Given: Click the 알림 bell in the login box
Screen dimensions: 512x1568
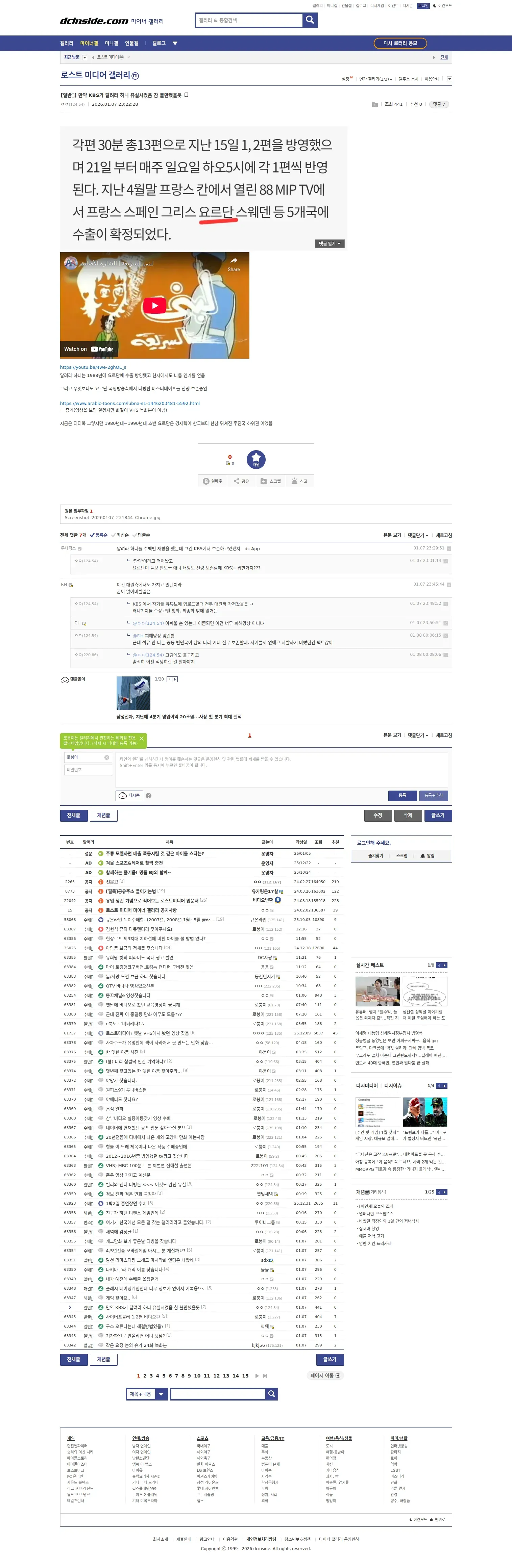Looking at the screenshot, I should pos(428,856).
